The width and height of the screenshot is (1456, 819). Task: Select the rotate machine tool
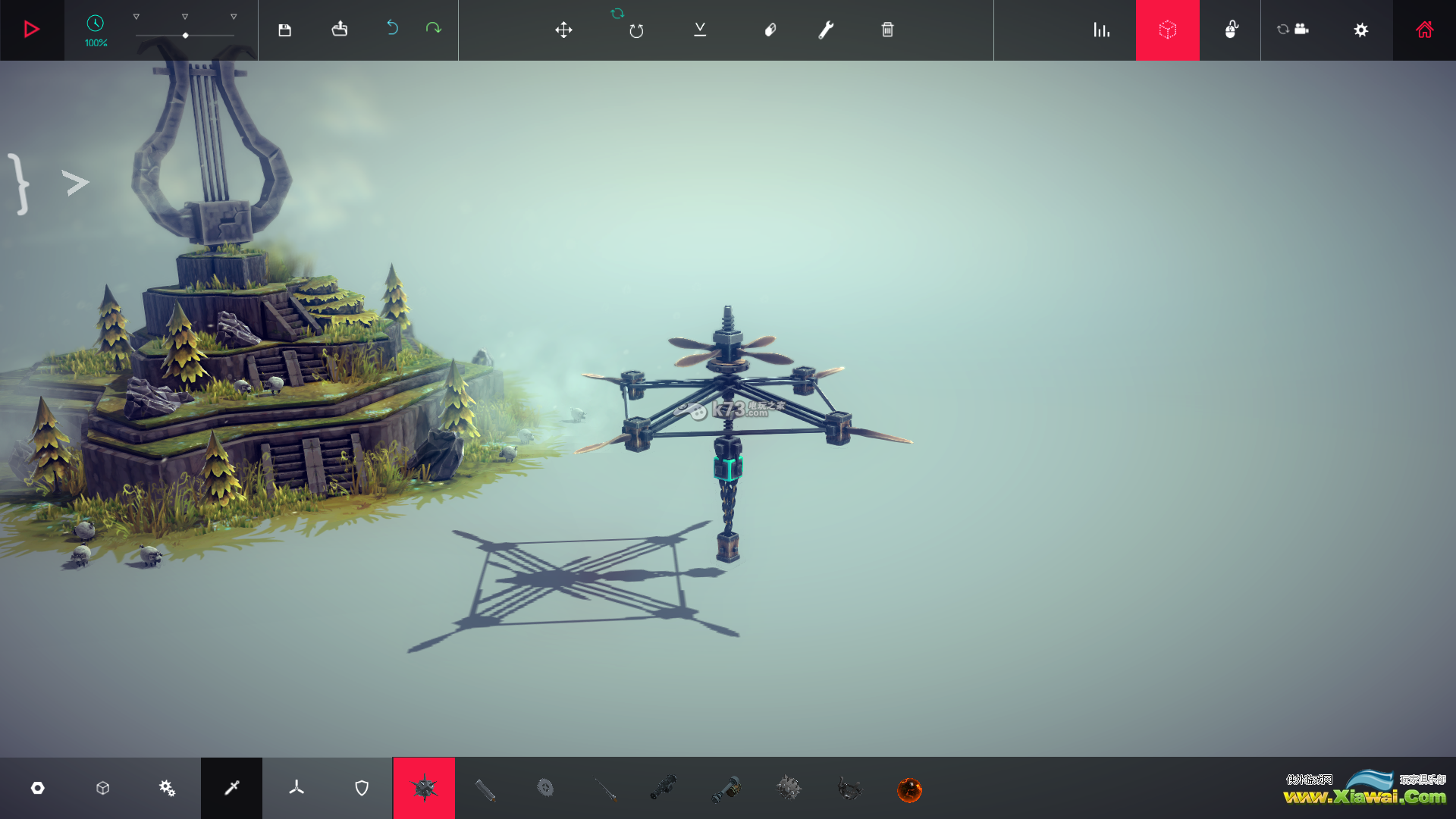tap(636, 31)
